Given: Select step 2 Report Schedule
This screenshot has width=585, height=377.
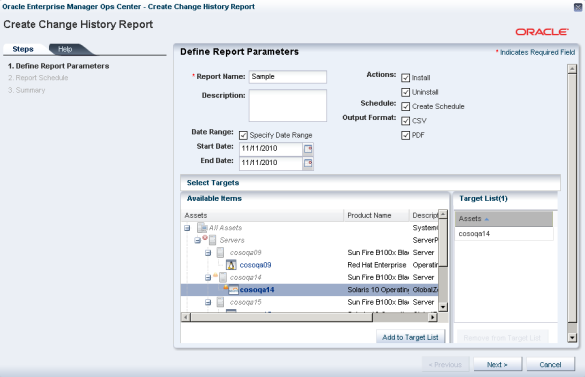Looking at the screenshot, I should (x=38, y=78).
